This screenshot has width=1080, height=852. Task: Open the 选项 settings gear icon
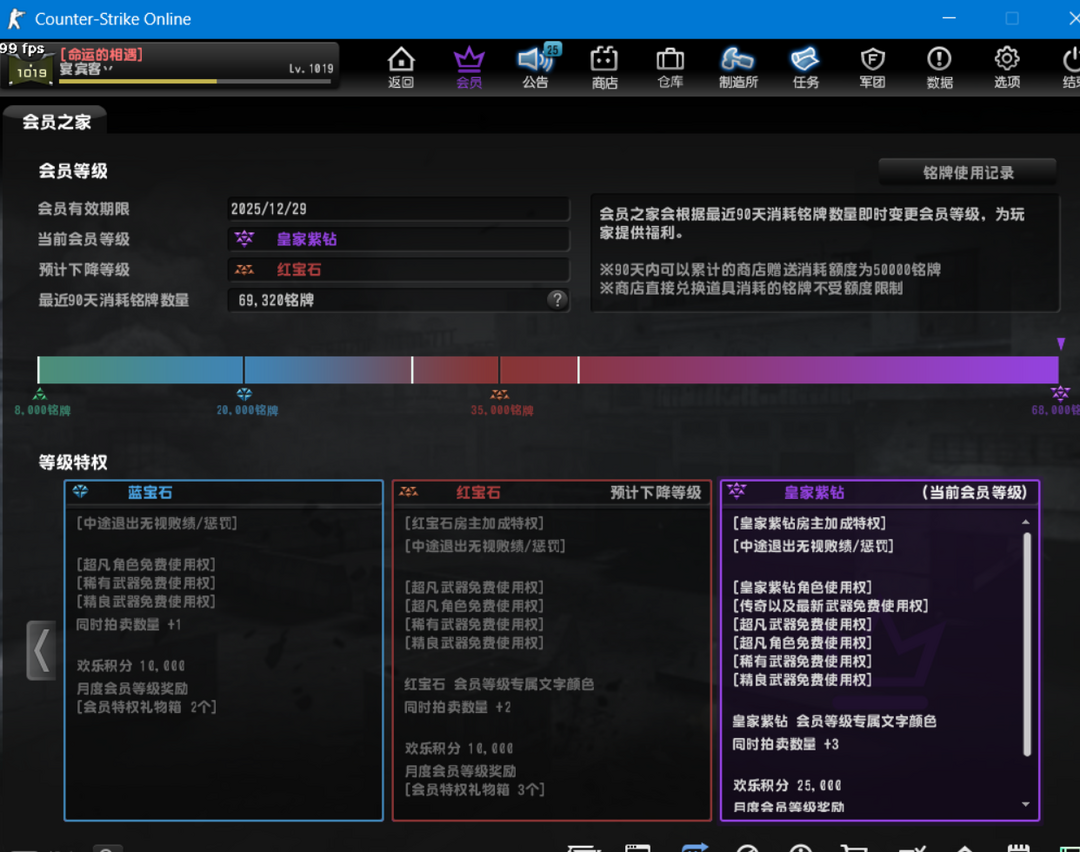point(1006,66)
